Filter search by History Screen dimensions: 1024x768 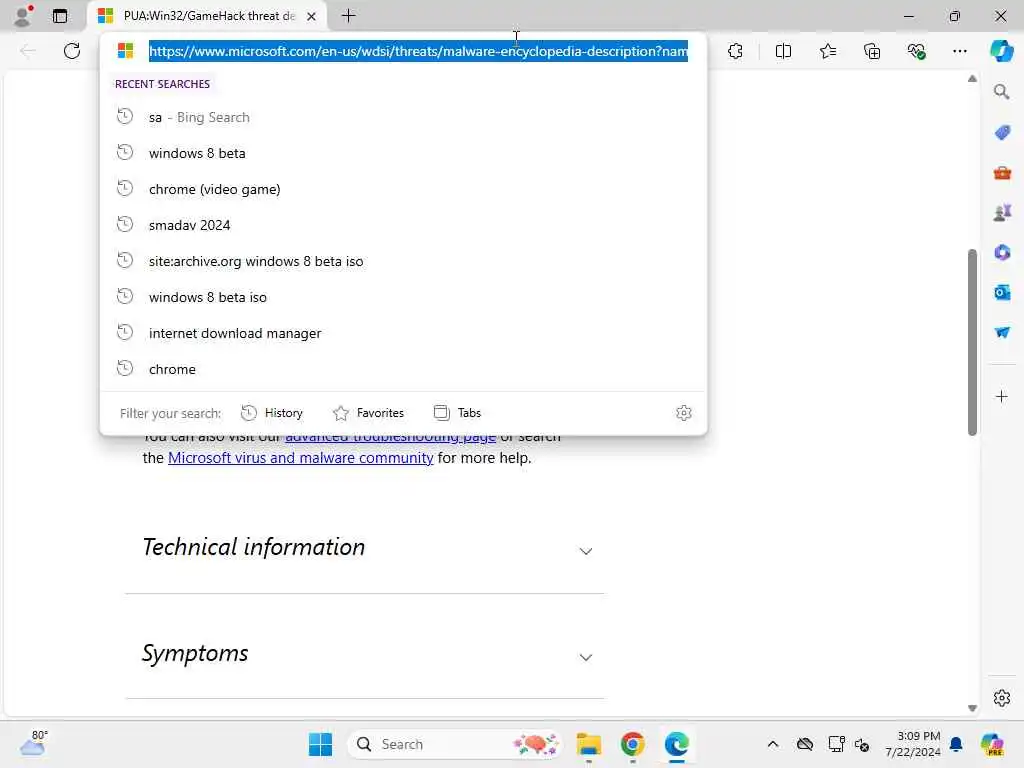(x=272, y=413)
